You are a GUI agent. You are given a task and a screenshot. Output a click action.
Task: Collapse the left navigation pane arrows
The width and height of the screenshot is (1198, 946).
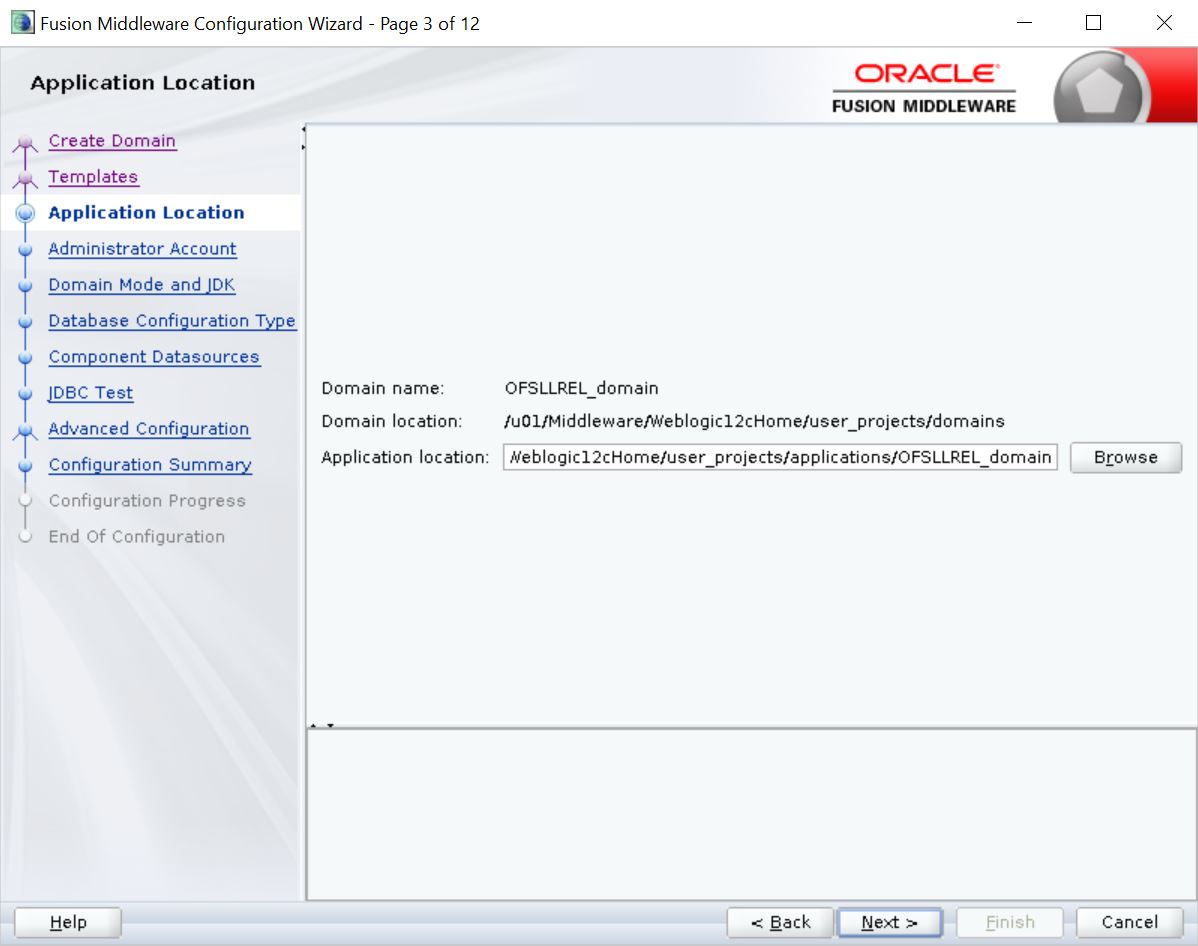coord(303,138)
